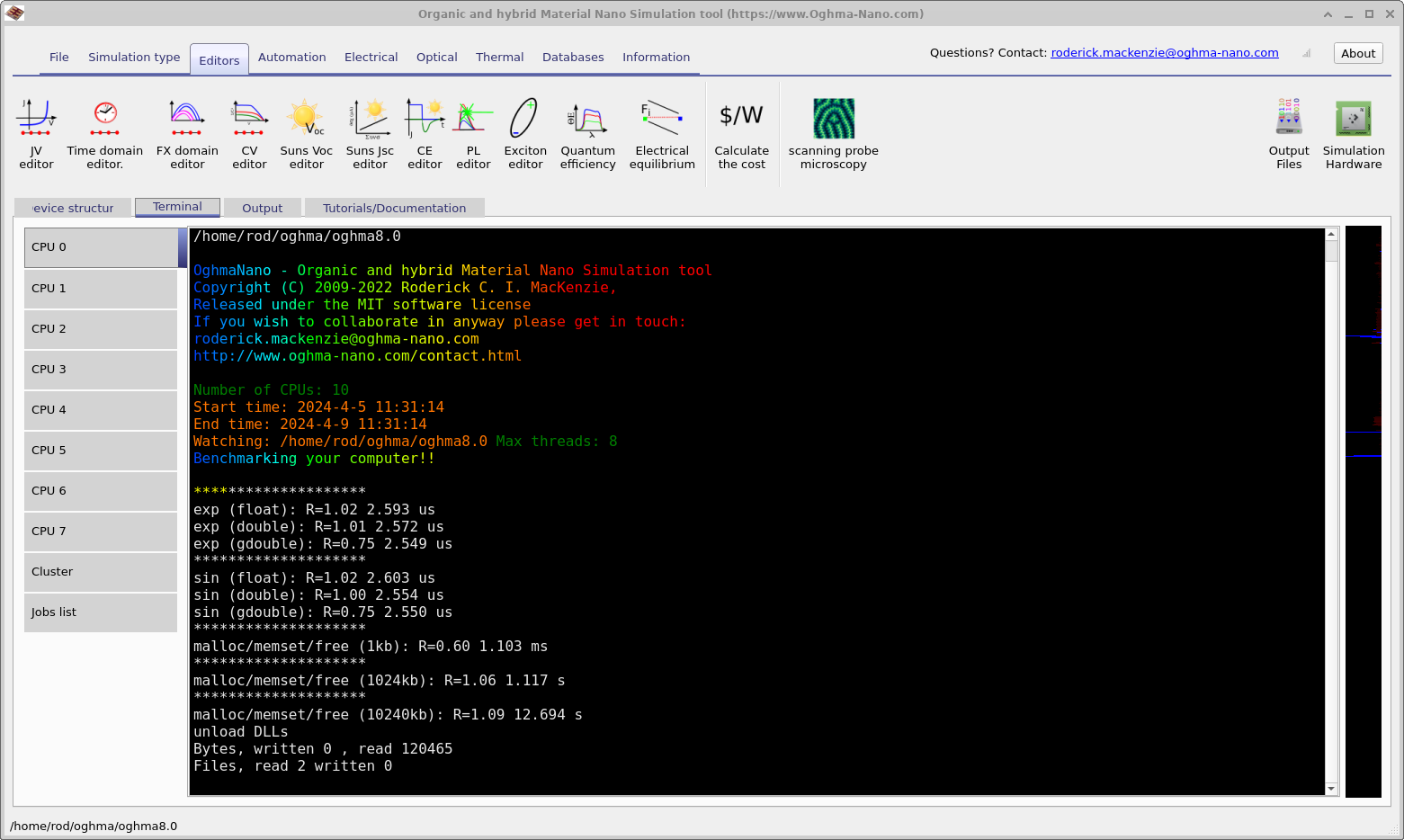Switch to the Electrical ribbon tab
The height and width of the screenshot is (840, 1404).
[371, 57]
